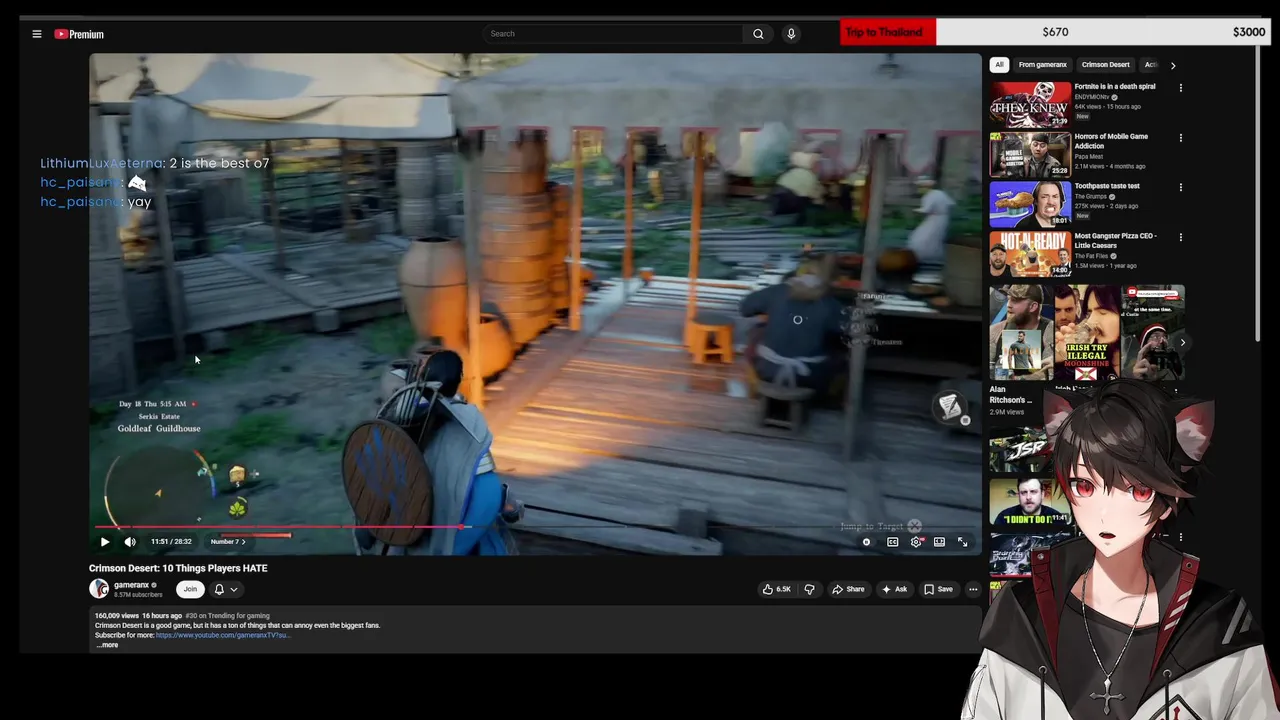The width and height of the screenshot is (1280, 720).
Task: Open the gameranxTV subscribe link in description
Action: (222, 635)
